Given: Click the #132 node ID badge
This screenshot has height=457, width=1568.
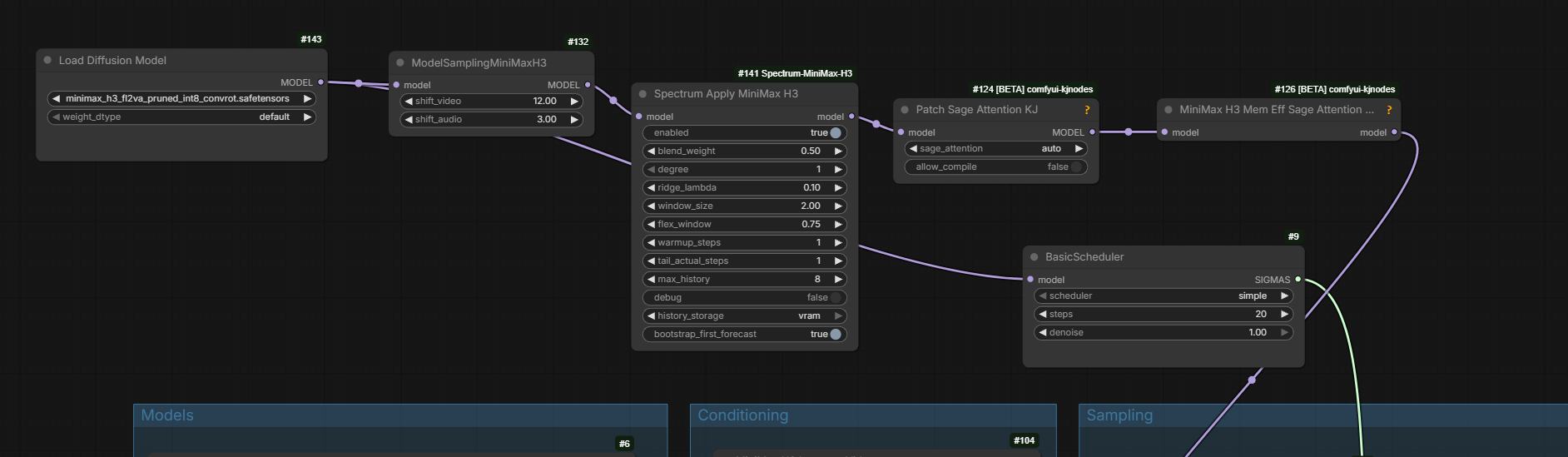Looking at the screenshot, I should click(578, 42).
